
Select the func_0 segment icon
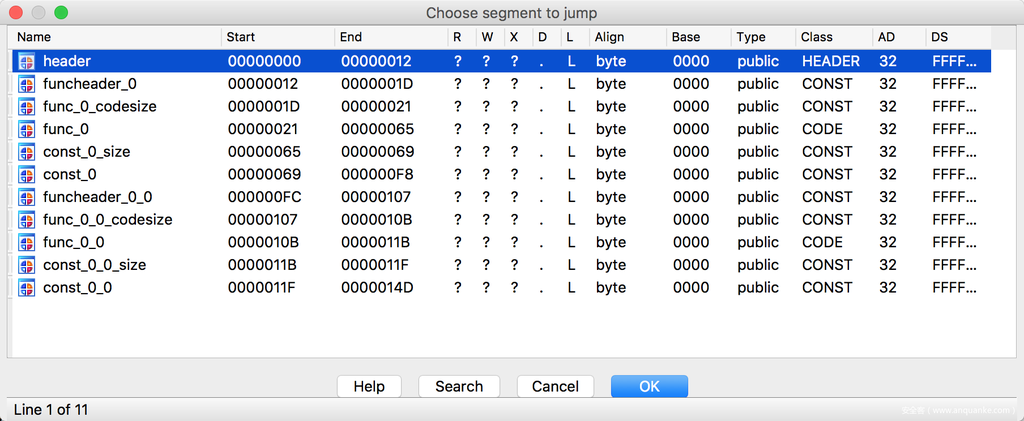(27, 129)
